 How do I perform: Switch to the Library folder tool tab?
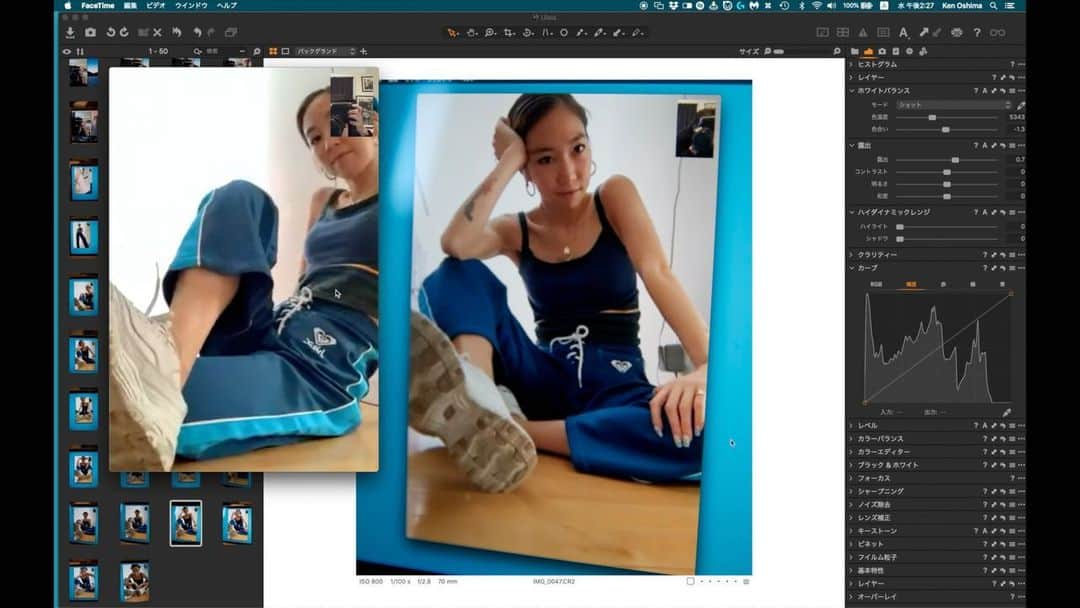(x=855, y=52)
